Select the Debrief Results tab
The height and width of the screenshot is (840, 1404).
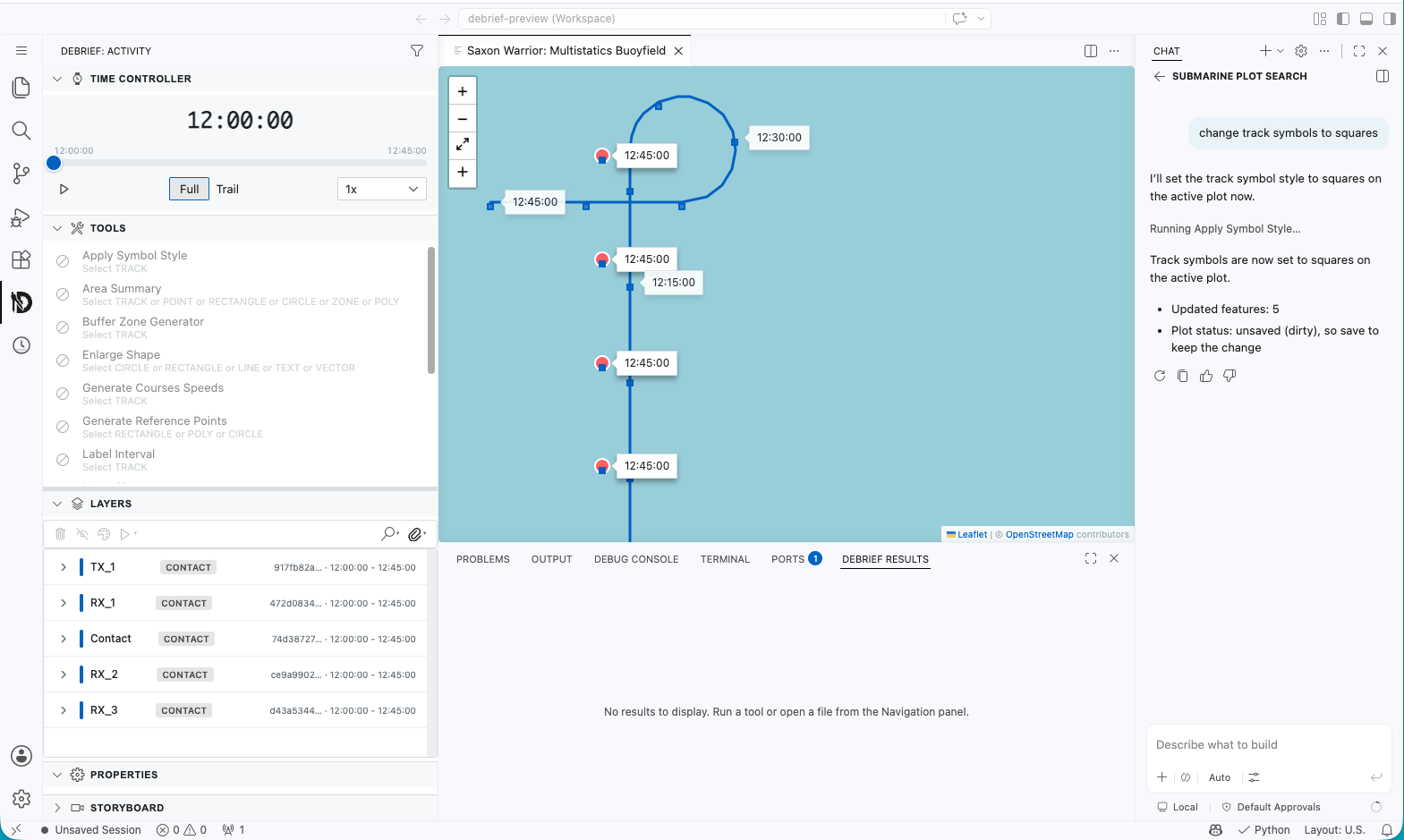coord(885,559)
